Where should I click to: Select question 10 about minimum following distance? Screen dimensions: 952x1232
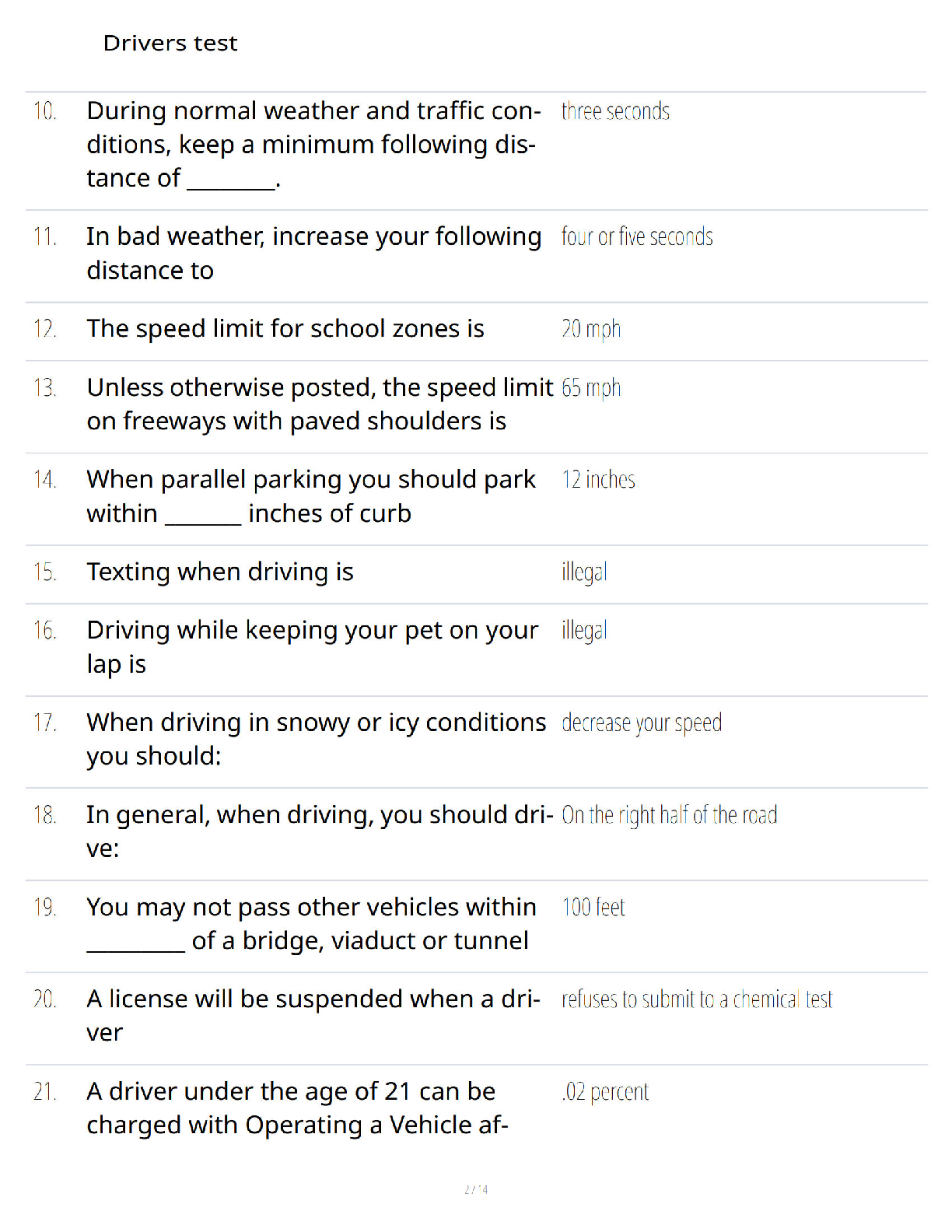point(313,145)
